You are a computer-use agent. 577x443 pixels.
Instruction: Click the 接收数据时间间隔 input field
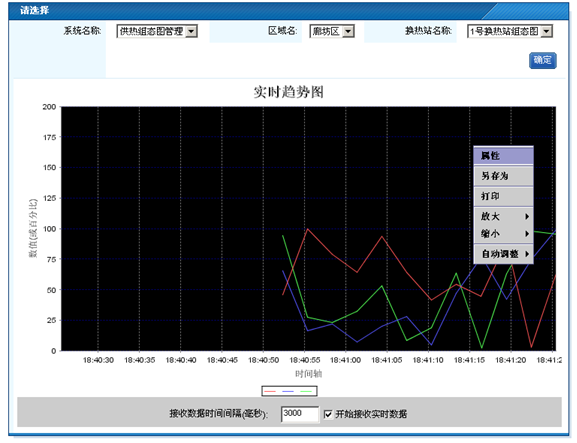coord(300,414)
